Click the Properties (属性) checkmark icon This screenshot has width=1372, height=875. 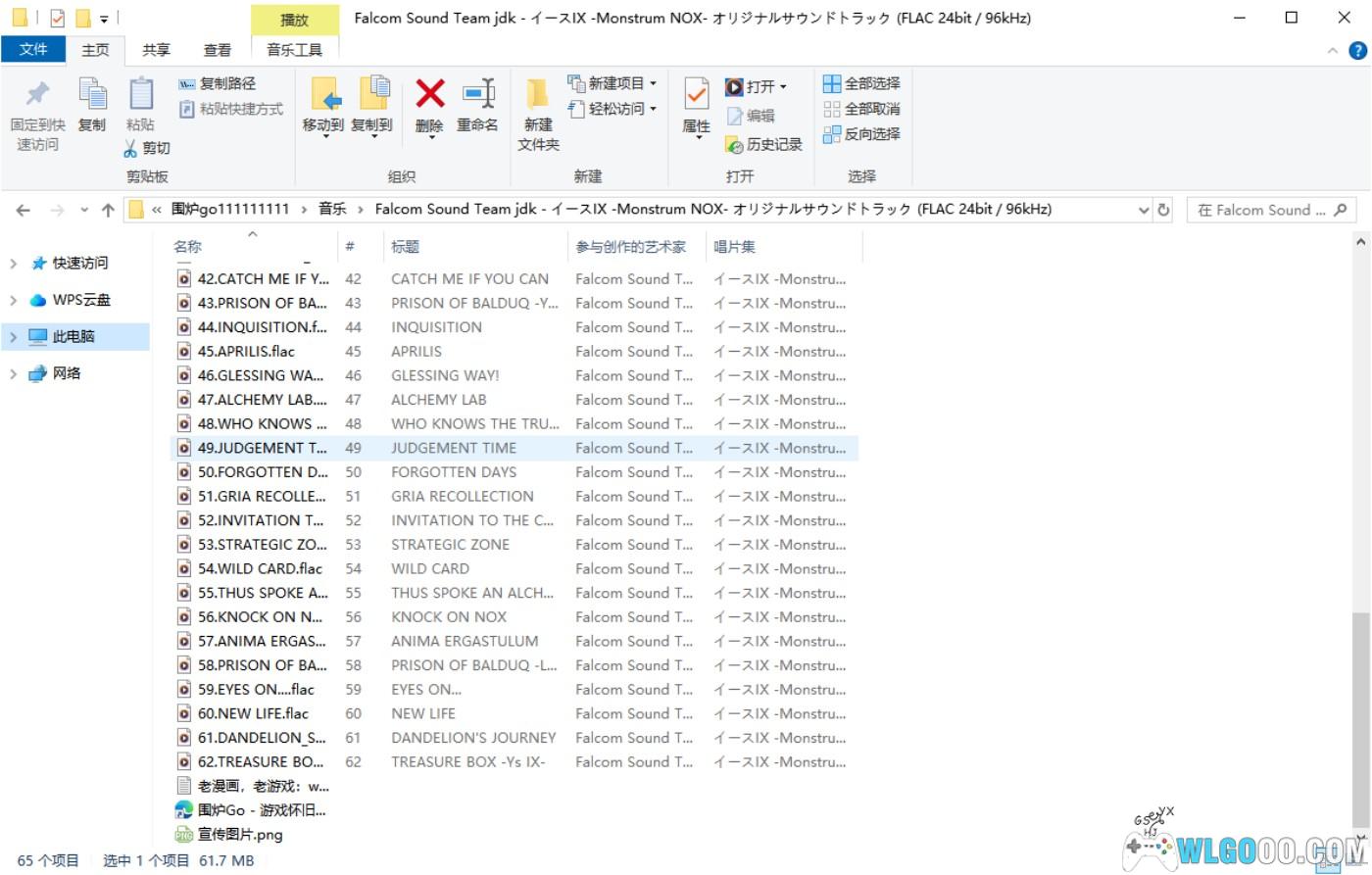pyautogui.click(x=696, y=95)
